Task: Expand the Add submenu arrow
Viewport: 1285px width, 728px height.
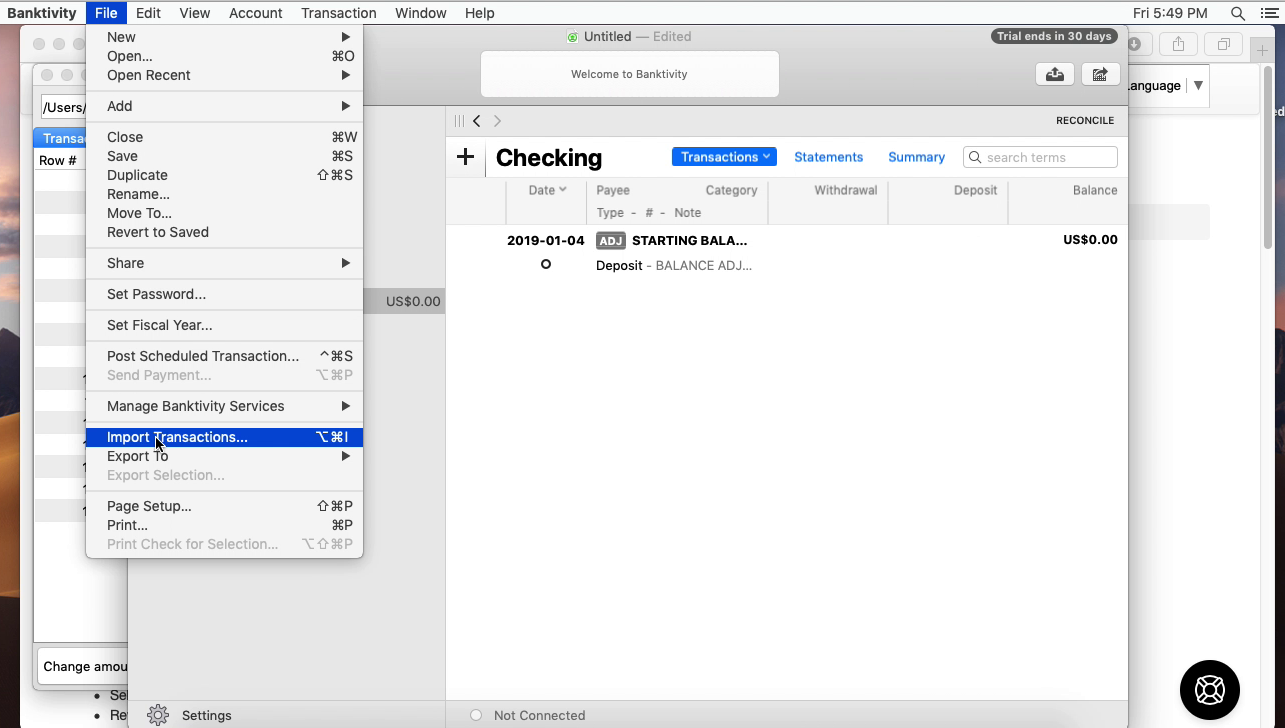Action: [x=345, y=106]
